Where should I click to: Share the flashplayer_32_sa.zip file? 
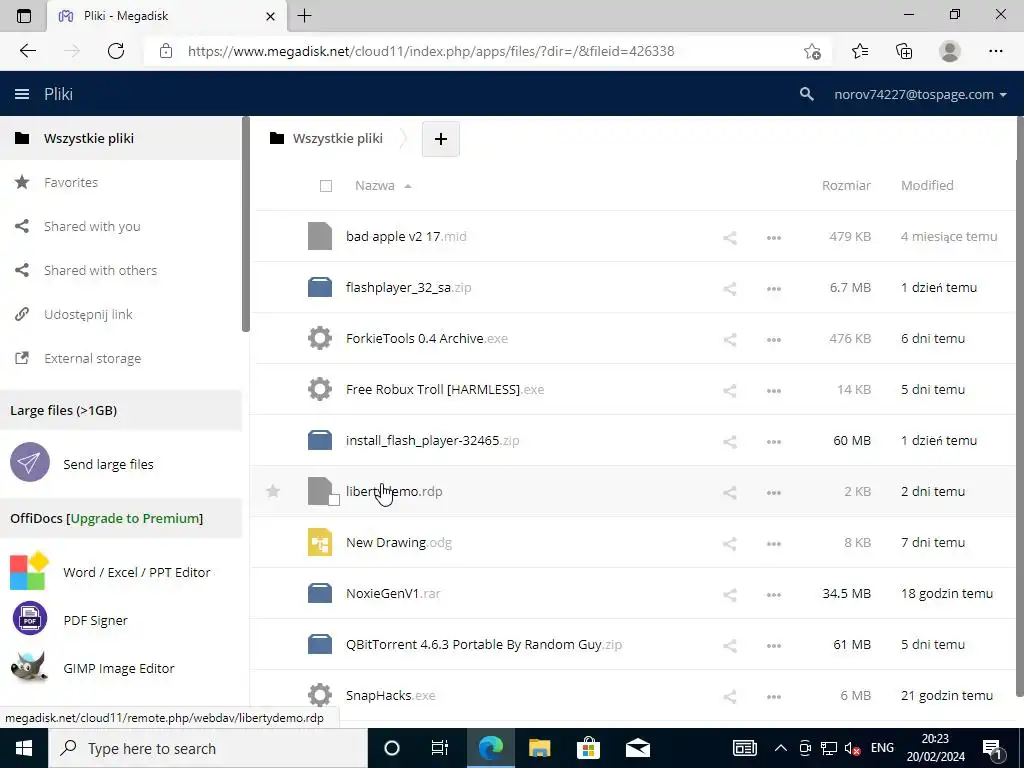pos(730,289)
